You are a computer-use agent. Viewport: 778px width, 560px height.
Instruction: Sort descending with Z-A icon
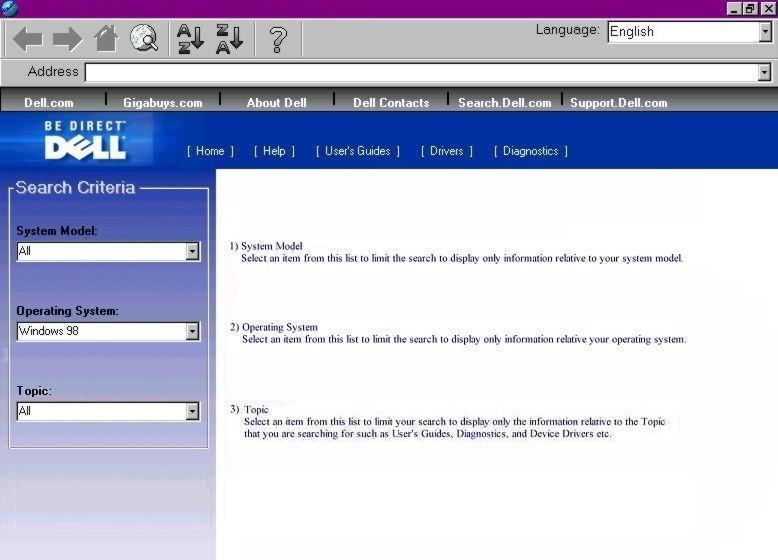point(230,40)
